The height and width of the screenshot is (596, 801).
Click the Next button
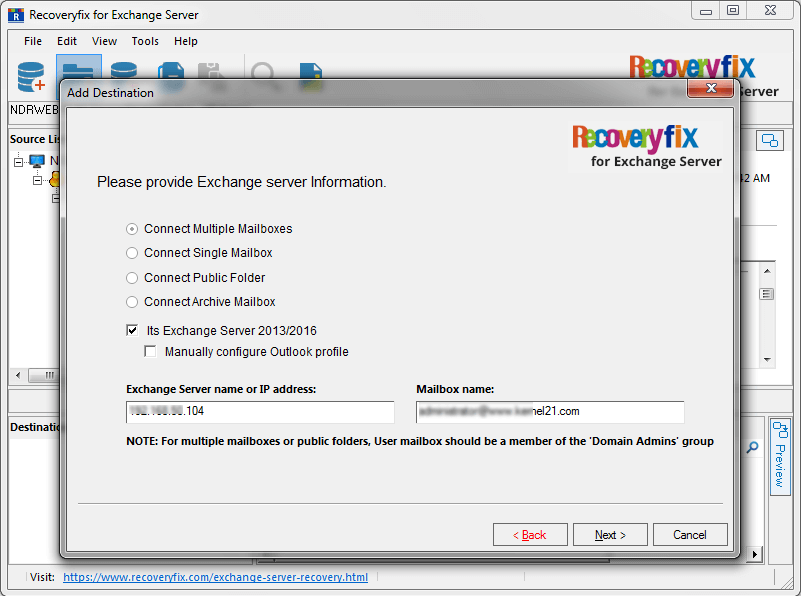610,535
